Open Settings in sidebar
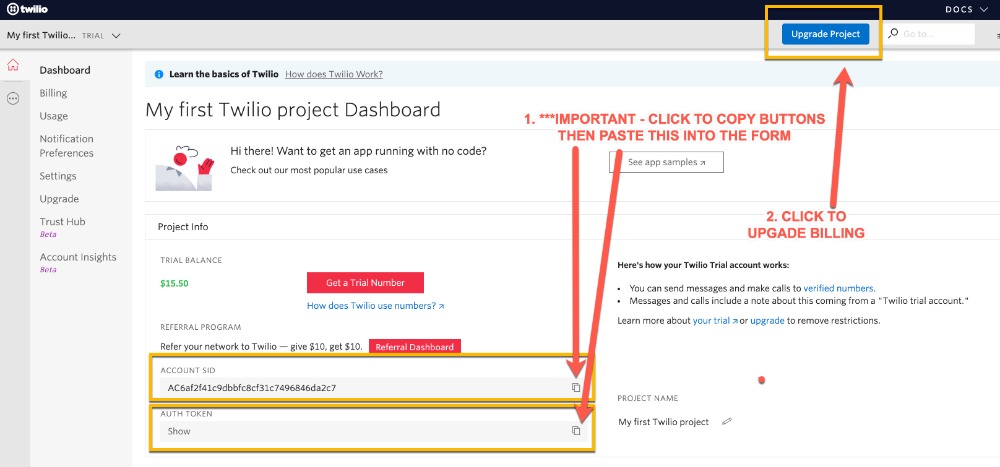Image resolution: width=1000 pixels, height=467 pixels. 58,176
